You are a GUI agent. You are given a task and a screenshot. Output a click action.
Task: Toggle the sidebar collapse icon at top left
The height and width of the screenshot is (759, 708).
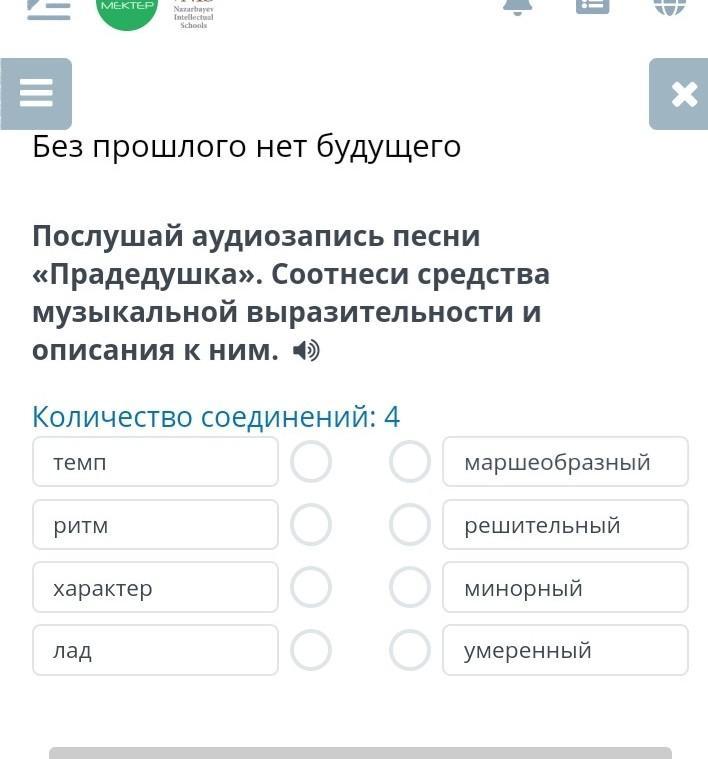48,8
